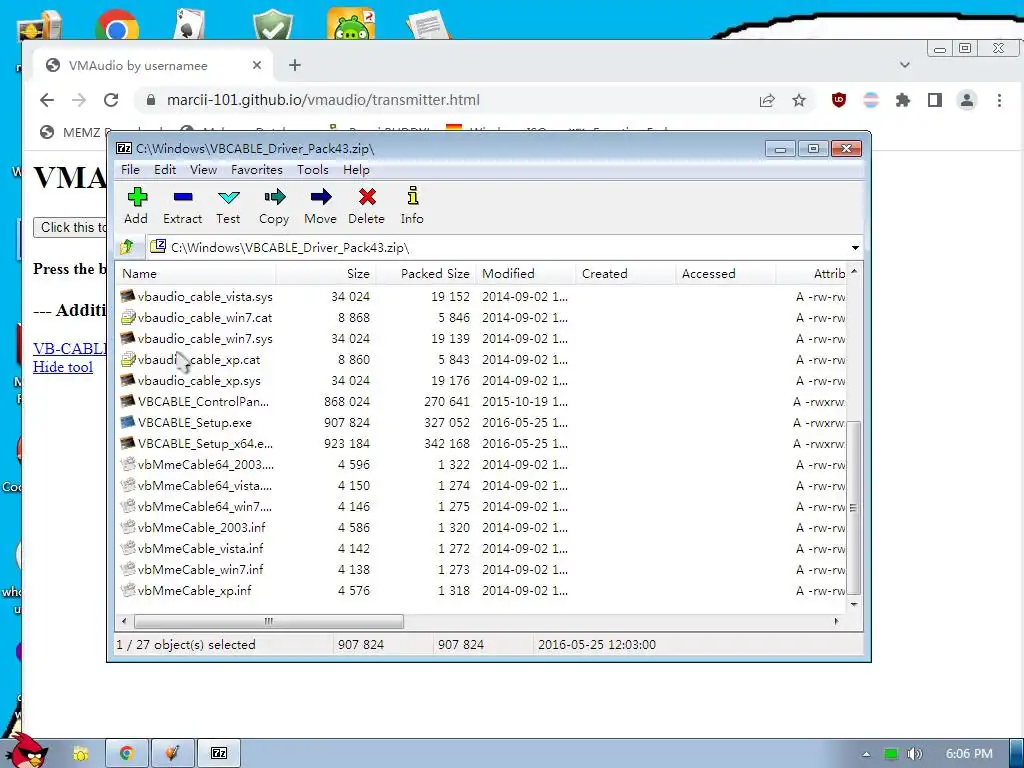Toggle Chrome side panel icon
The image size is (1024, 768).
(935, 100)
